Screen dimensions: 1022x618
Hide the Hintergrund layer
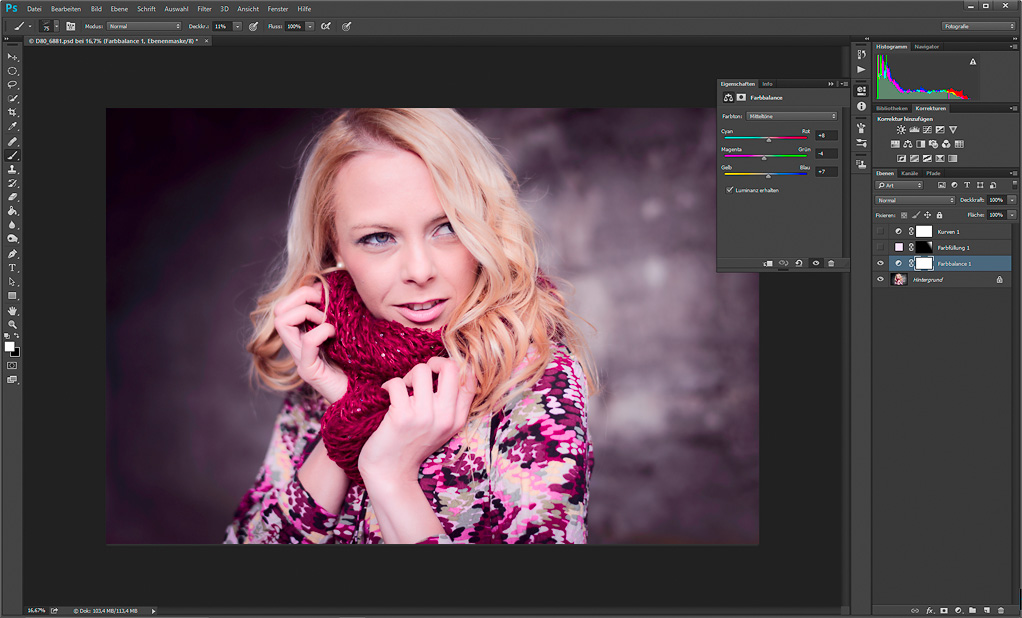point(881,280)
